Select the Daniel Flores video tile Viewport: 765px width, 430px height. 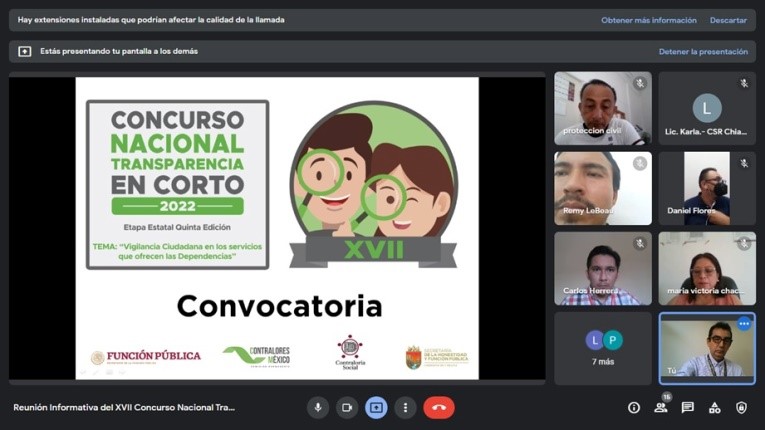click(x=707, y=188)
